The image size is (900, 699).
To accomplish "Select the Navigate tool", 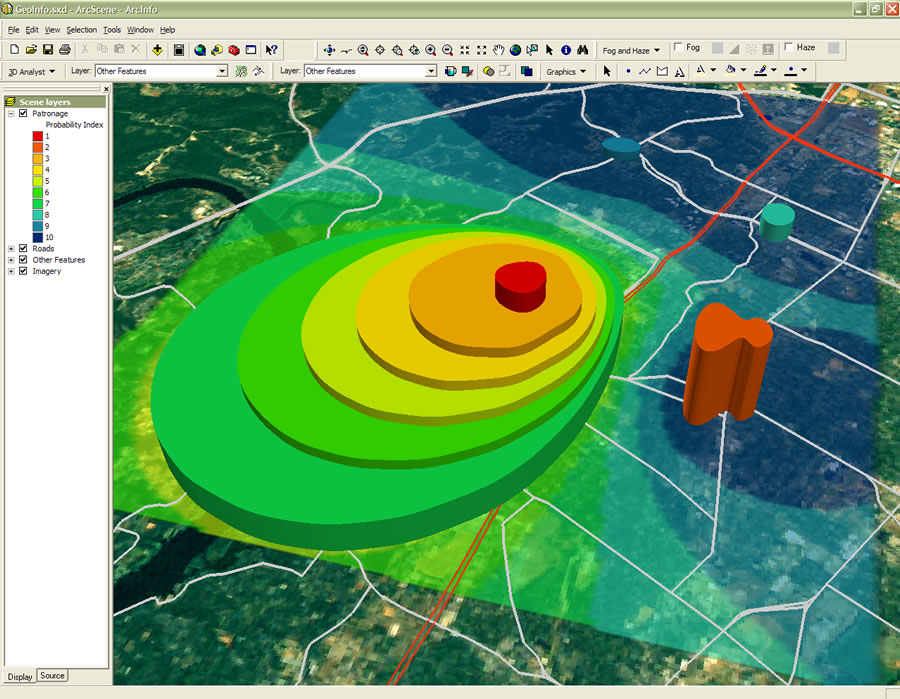I will click(x=329, y=51).
